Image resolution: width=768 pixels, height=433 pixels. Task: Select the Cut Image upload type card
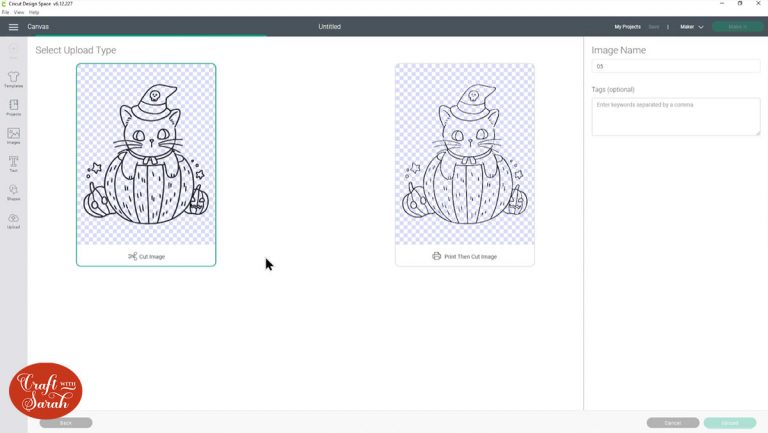point(146,165)
